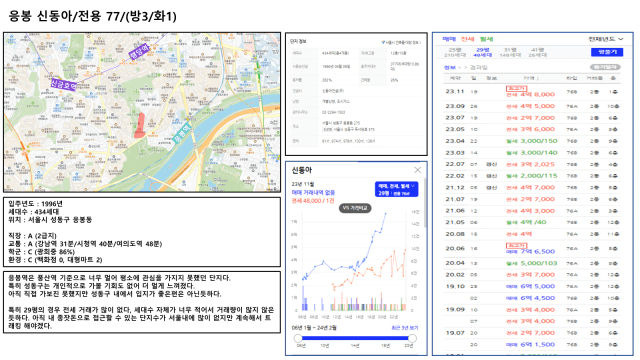Click the blue button beside the size tabs
Screen dimensions: 640x360
(607, 52)
